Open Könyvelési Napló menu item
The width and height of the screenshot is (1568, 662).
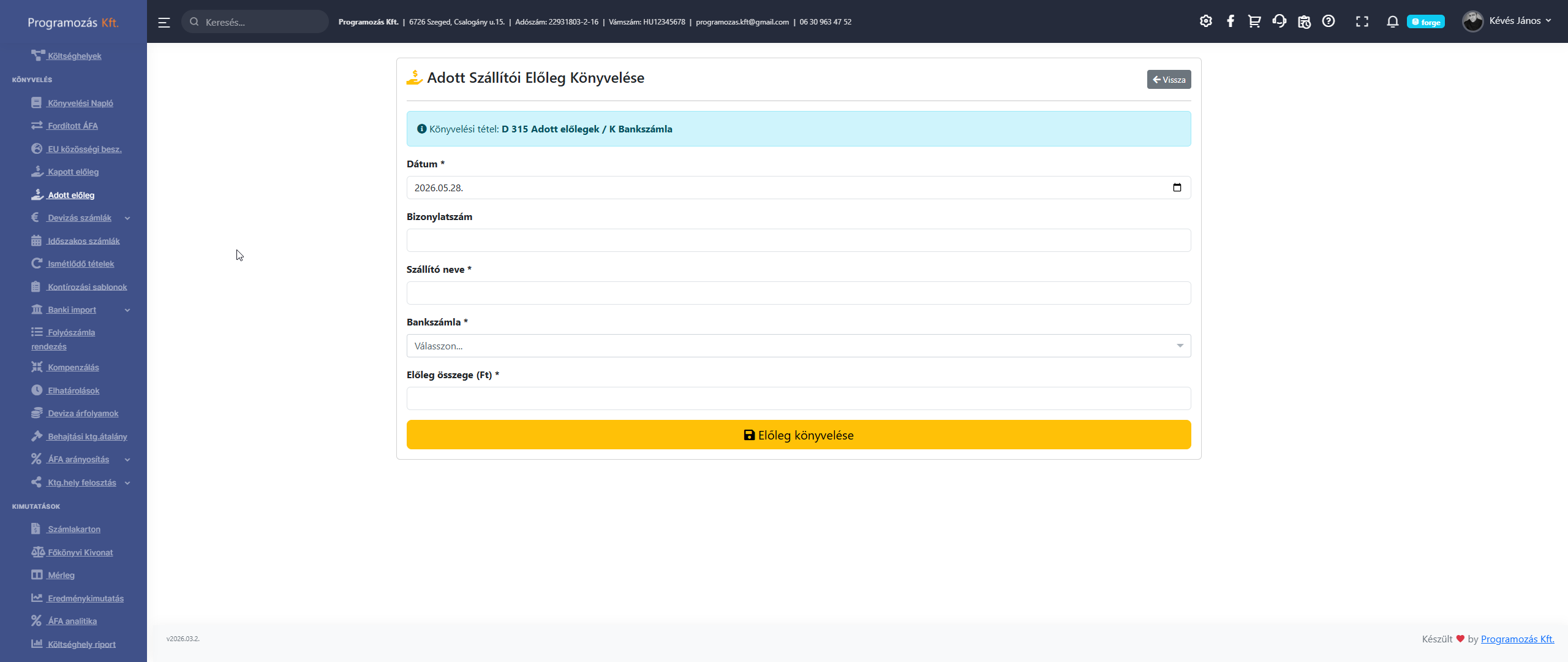[72, 103]
